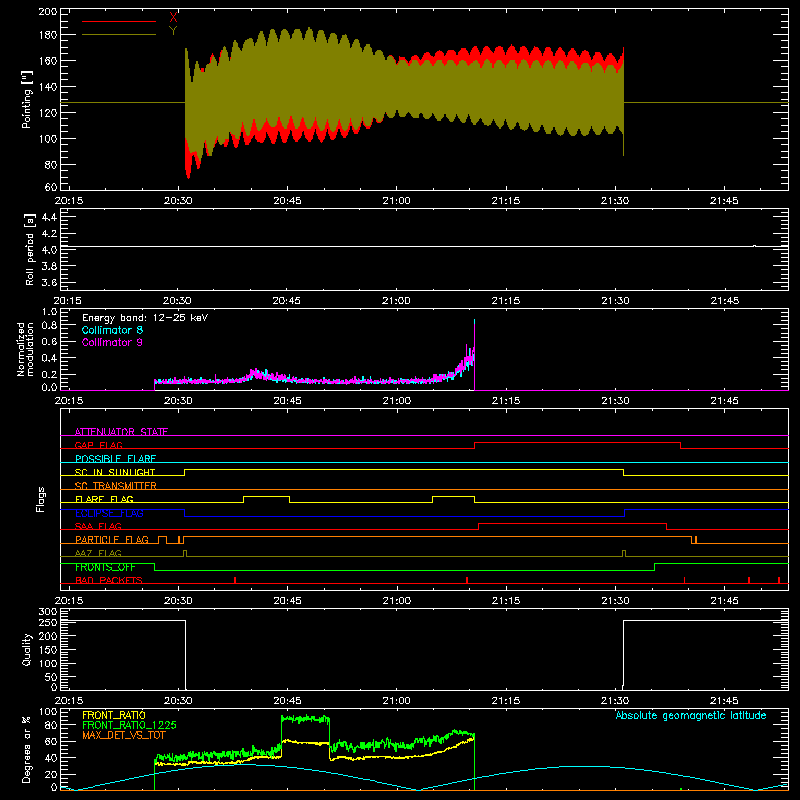
Task: Click the POSSIBLE_FLARE label
Action: pos(115,459)
